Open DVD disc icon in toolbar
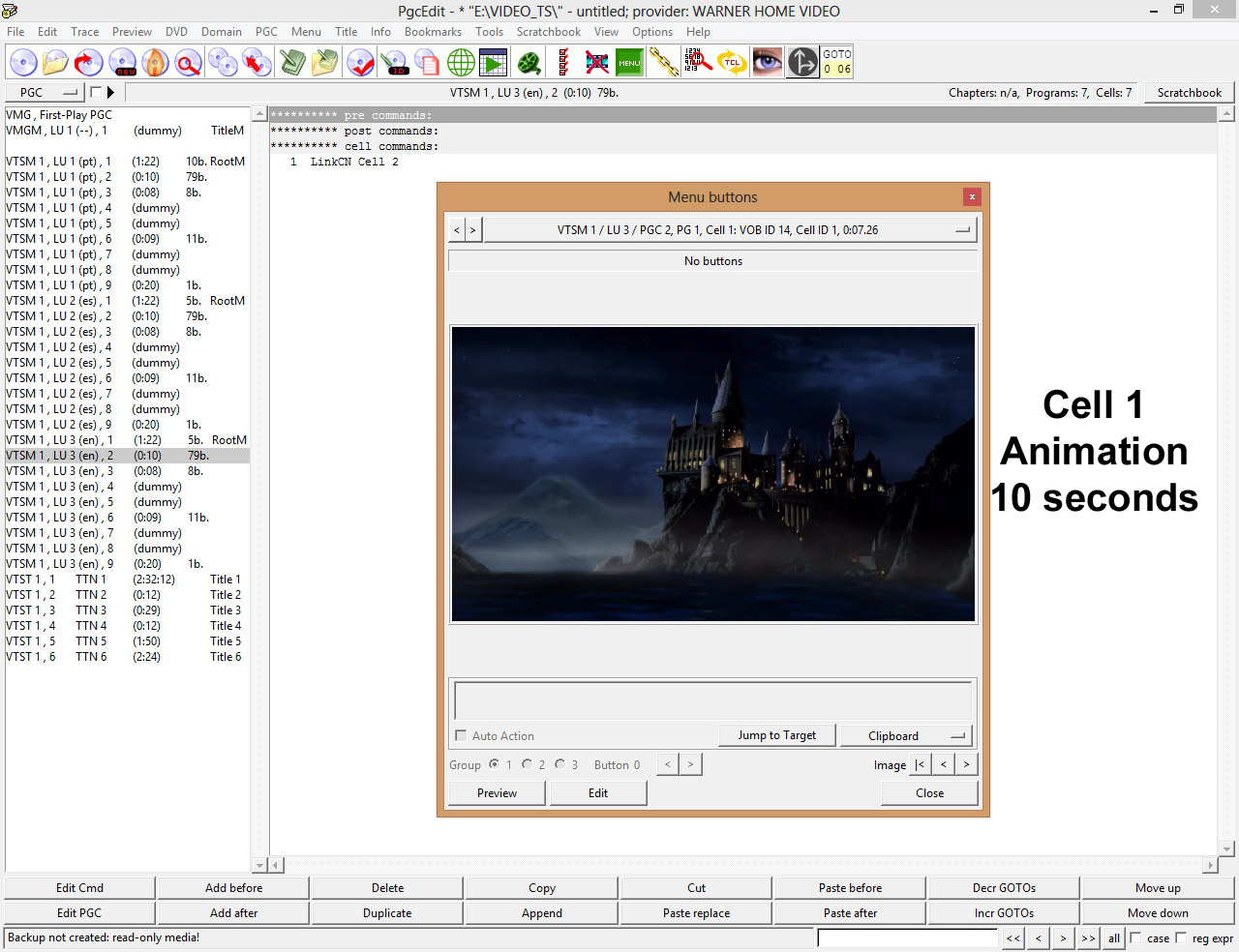The height and width of the screenshot is (952, 1239). [22, 63]
